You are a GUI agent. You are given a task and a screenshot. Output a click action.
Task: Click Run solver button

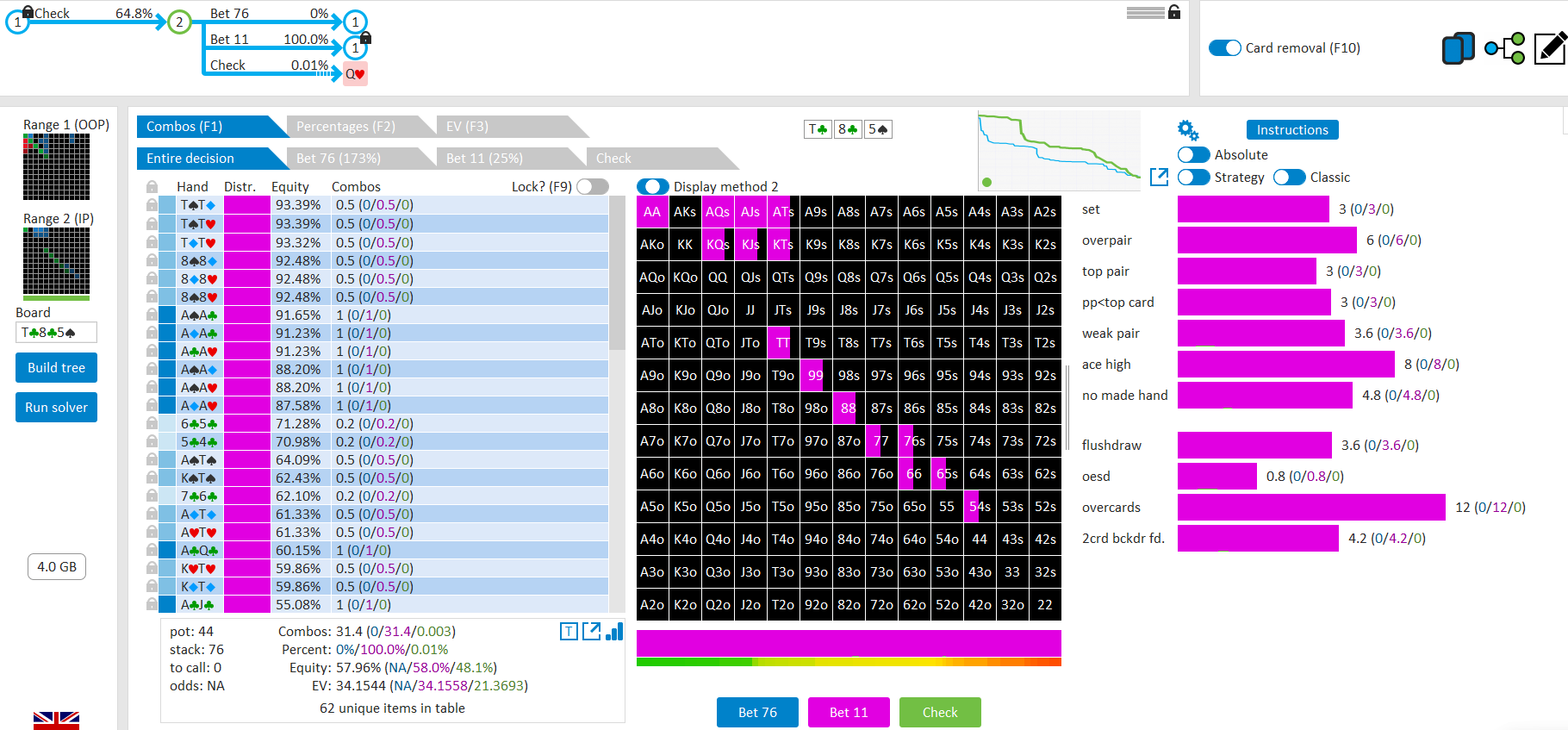tap(56, 408)
